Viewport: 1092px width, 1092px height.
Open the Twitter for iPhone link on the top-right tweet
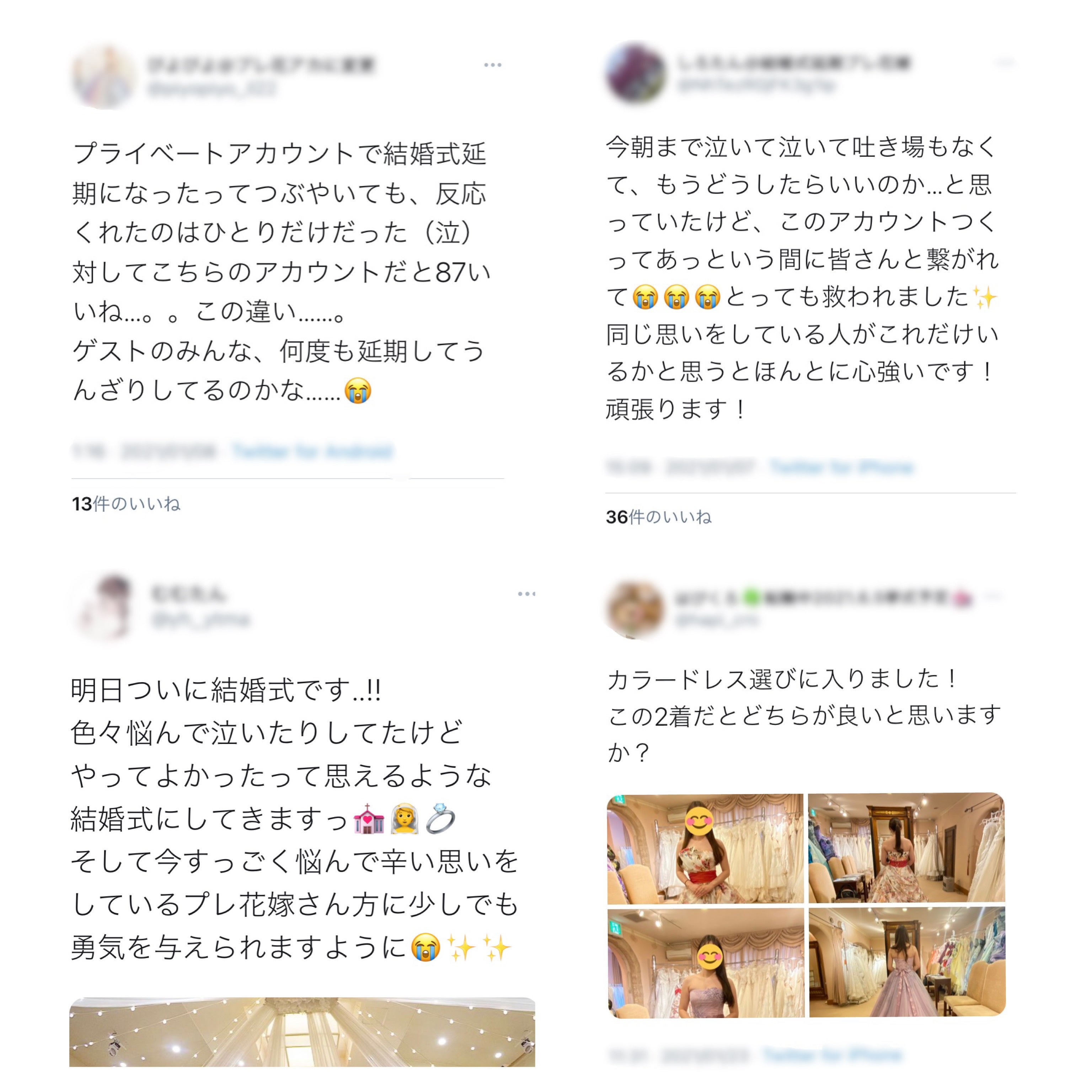coord(842,467)
